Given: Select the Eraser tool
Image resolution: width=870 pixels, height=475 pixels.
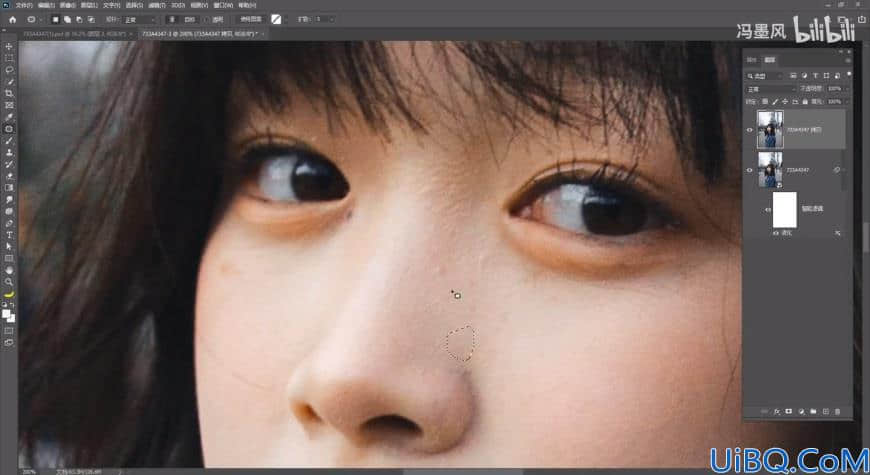Looking at the screenshot, I should 9,176.
